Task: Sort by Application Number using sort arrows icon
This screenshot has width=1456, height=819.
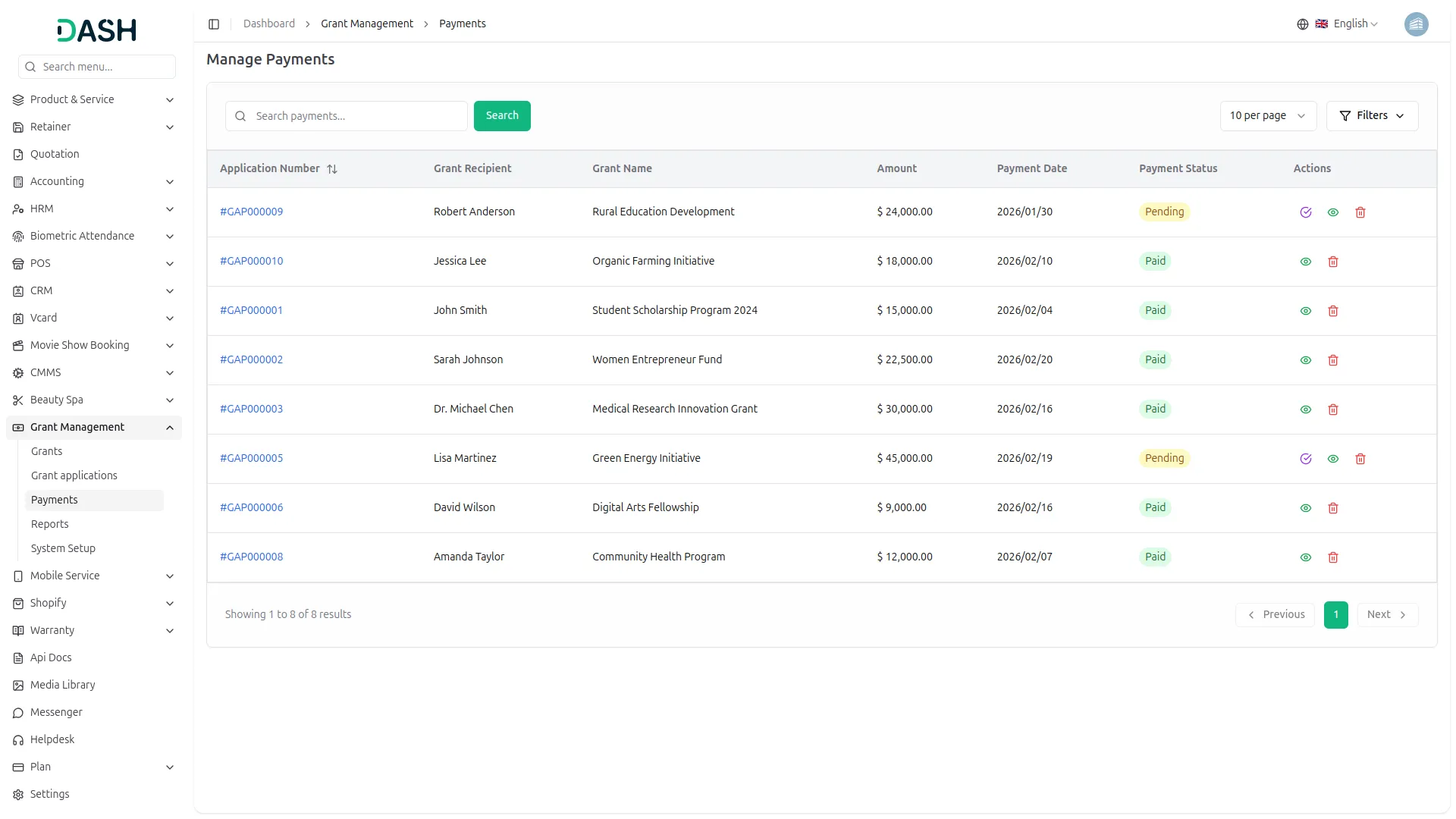Action: (333, 168)
